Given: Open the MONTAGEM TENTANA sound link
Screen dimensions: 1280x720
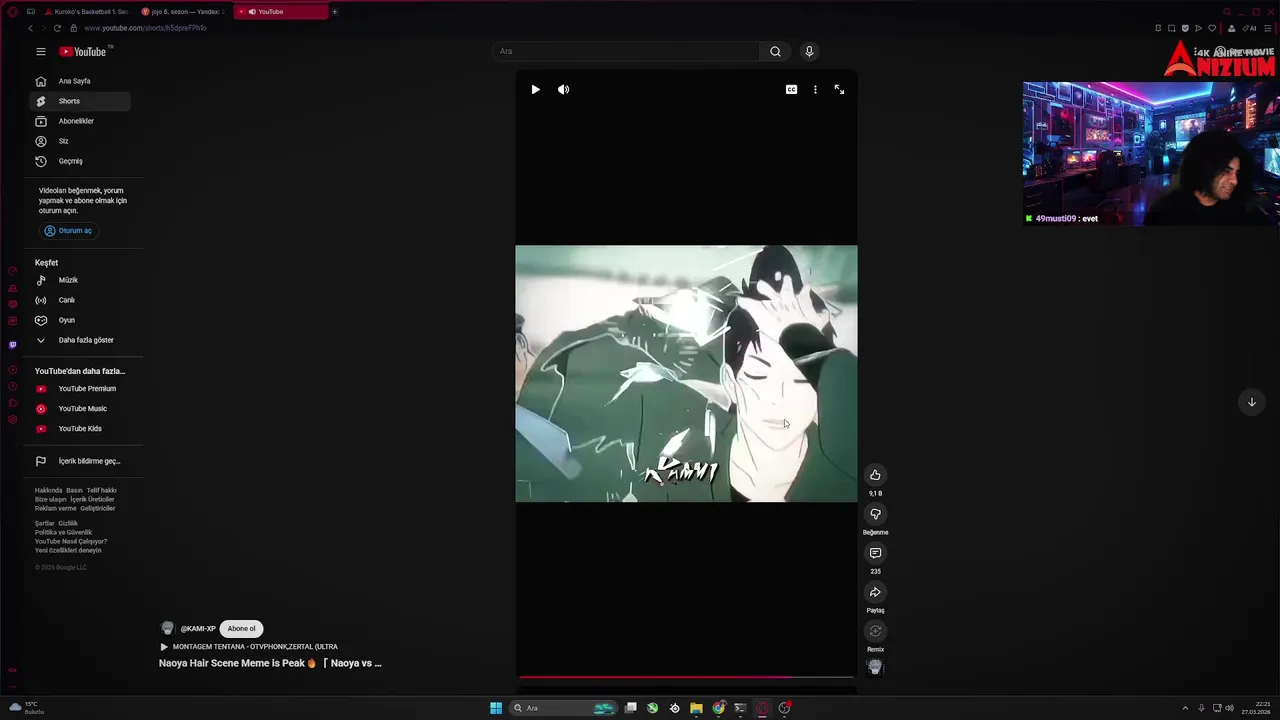Looking at the screenshot, I should pyautogui.click(x=255, y=647).
